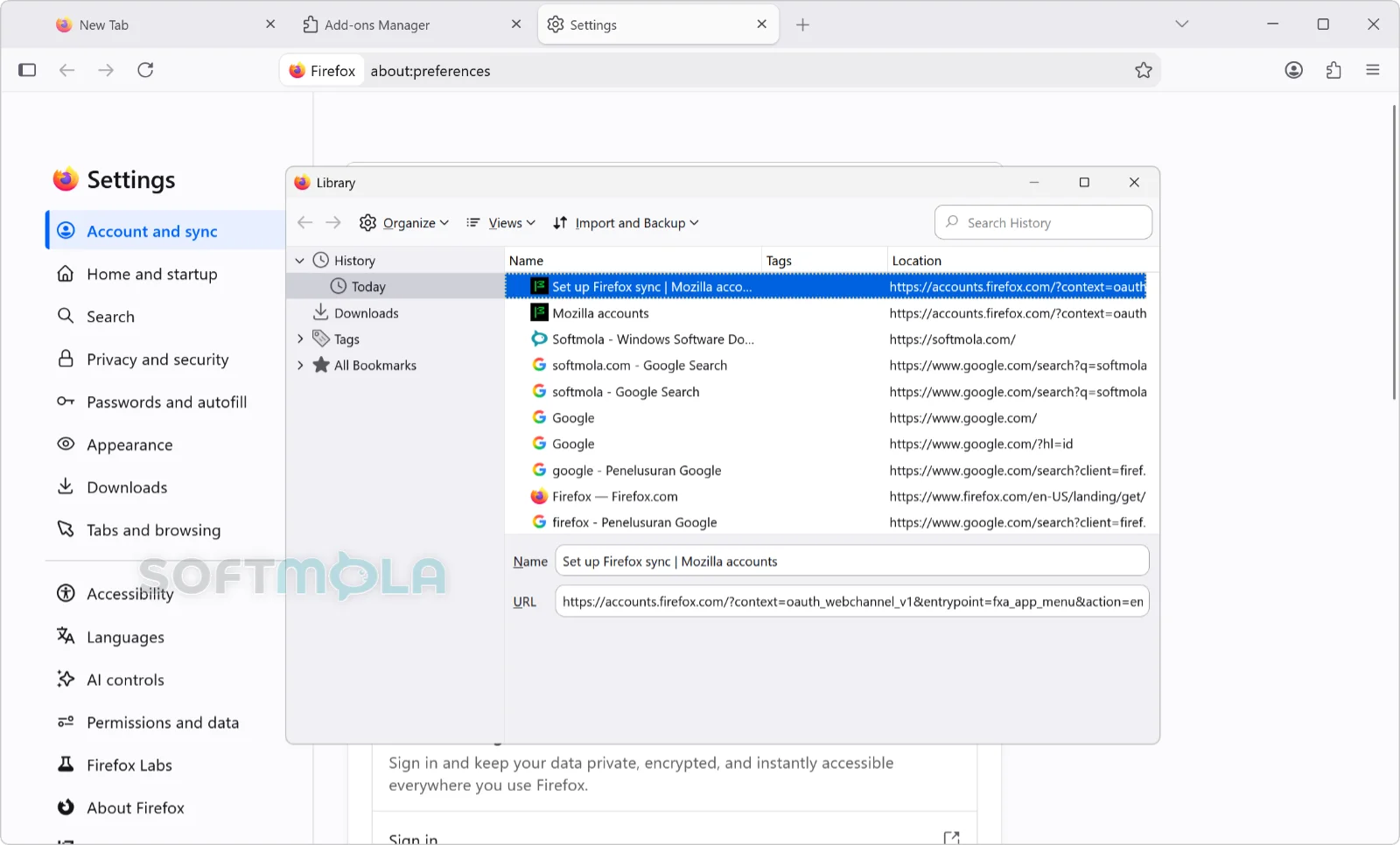The height and width of the screenshot is (845, 1400).
Task: Click the Search History field
Action: pyautogui.click(x=1043, y=223)
